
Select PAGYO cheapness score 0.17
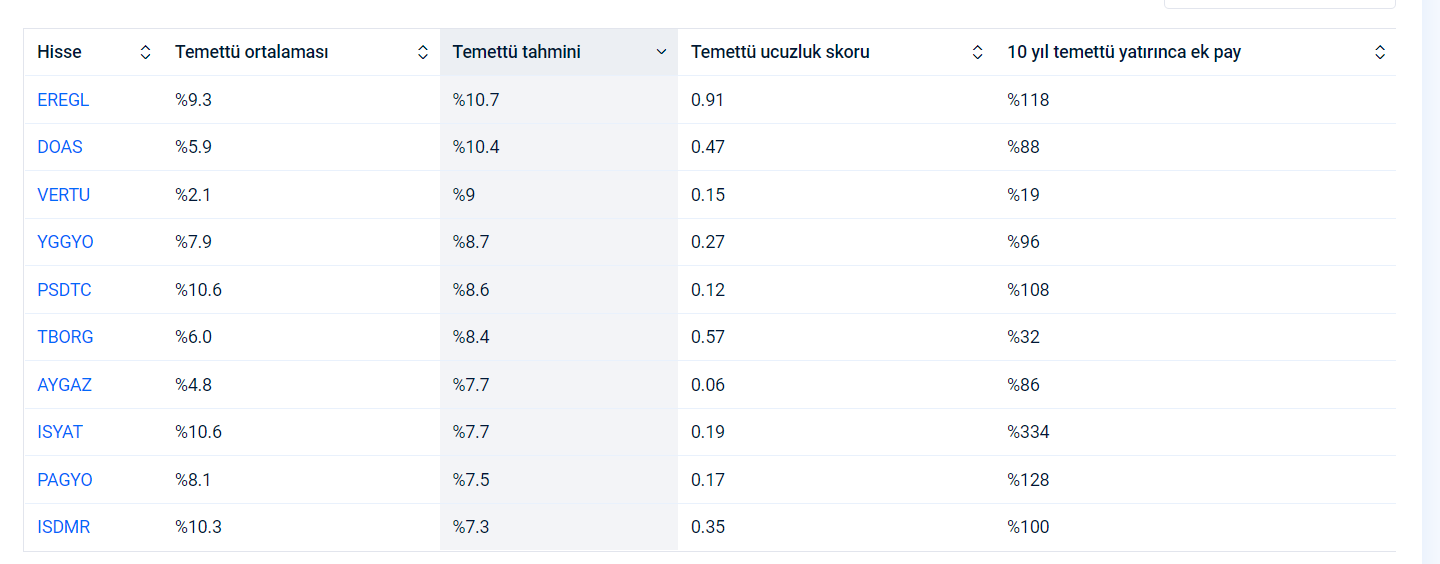click(708, 480)
